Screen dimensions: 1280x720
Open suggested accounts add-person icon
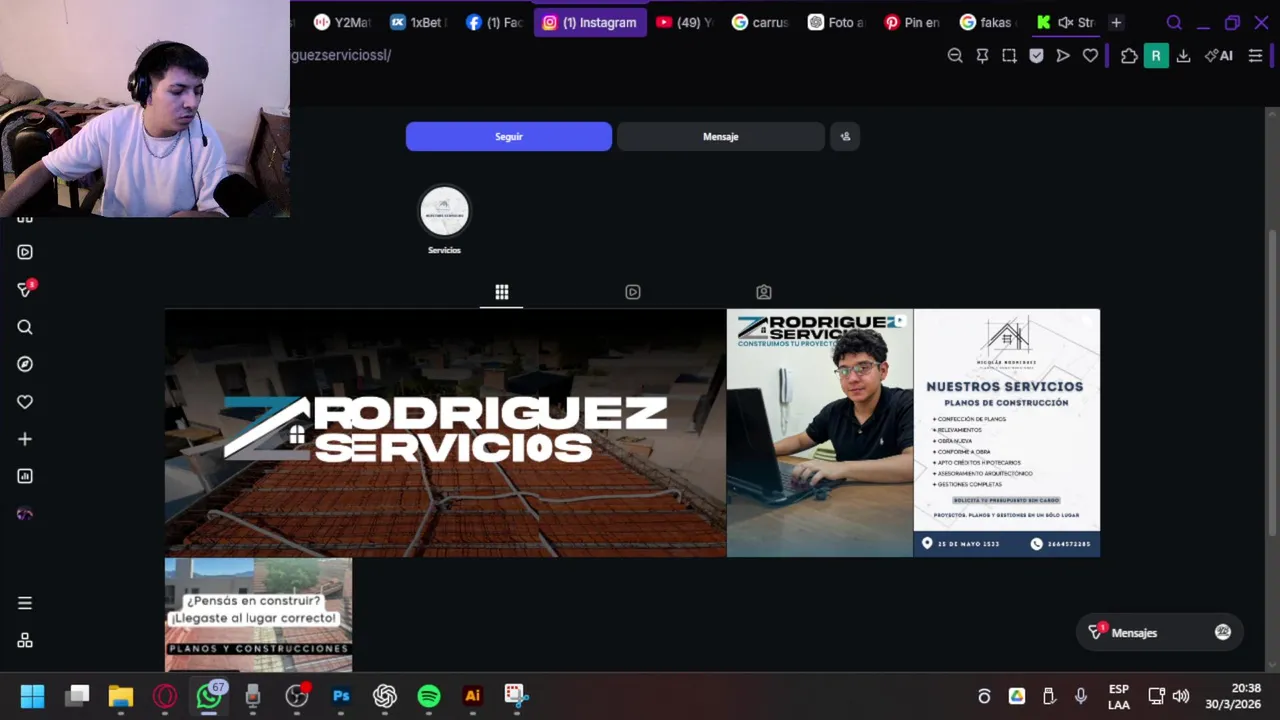[x=845, y=136]
